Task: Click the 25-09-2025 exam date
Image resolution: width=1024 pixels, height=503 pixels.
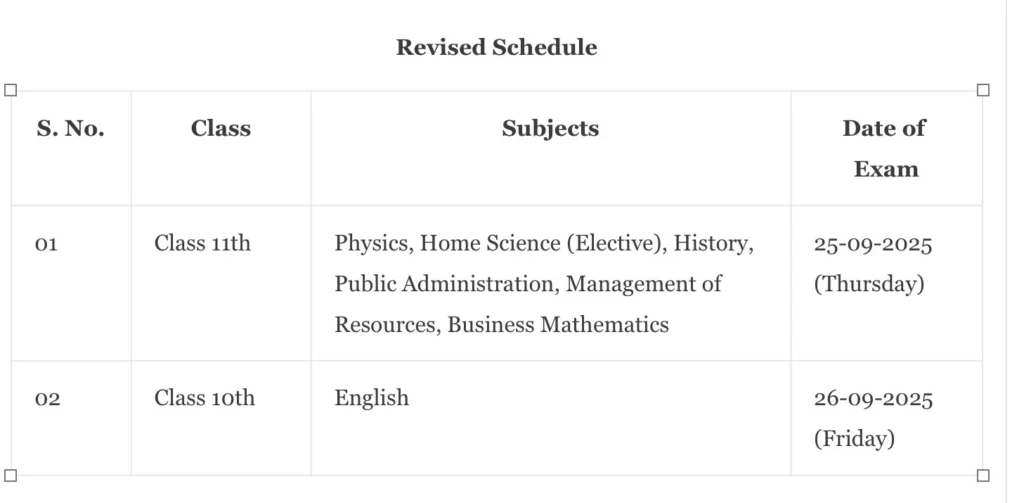Action: [872, 244]
